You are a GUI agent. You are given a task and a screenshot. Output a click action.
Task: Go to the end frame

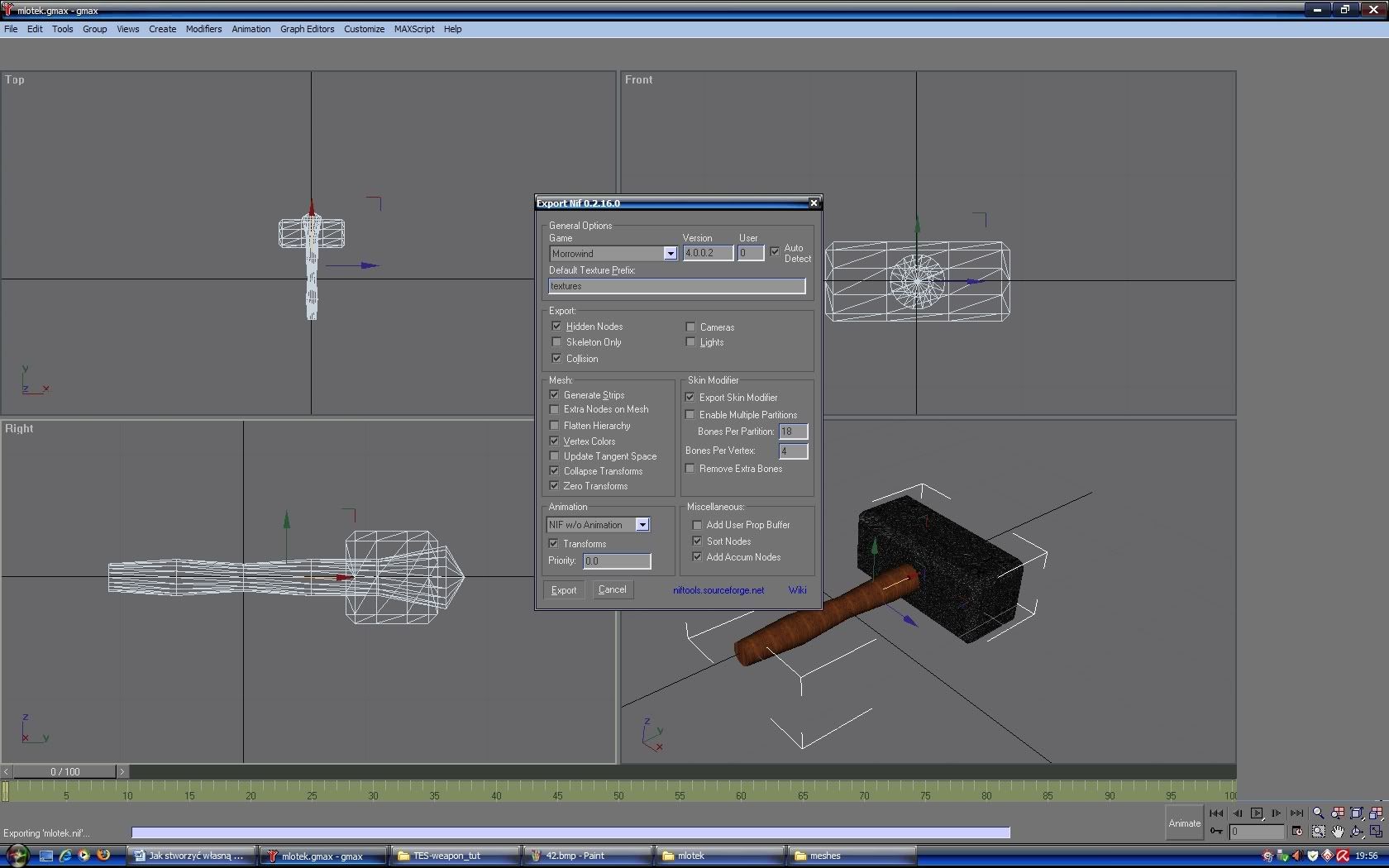pyautogui.click(x=1296, y=813)
